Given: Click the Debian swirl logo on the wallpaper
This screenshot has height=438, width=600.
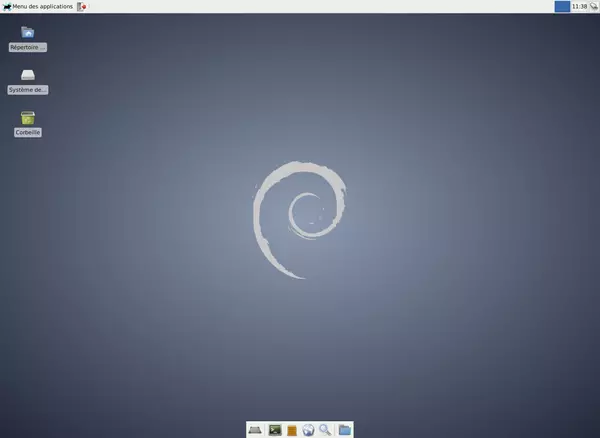Looking at the screenshot, I should pyautogui.click(x=299, y=220).
